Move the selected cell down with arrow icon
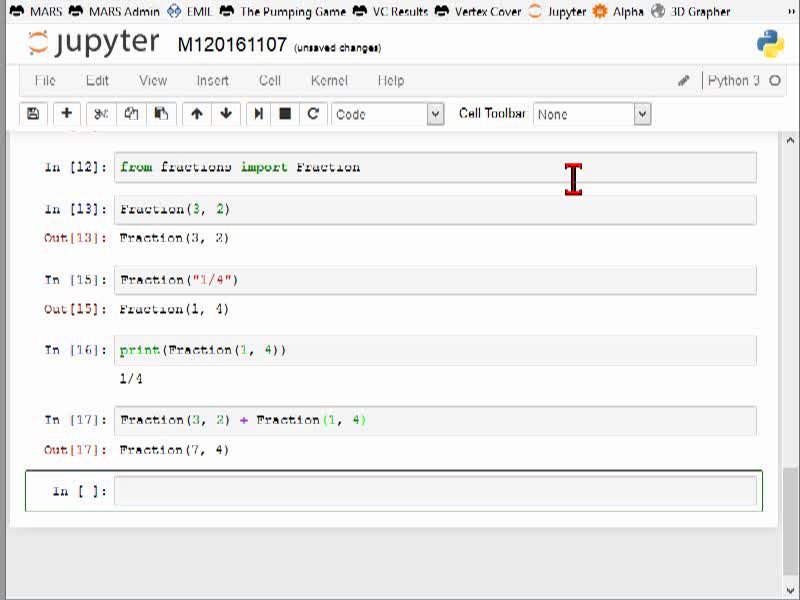 226,114
